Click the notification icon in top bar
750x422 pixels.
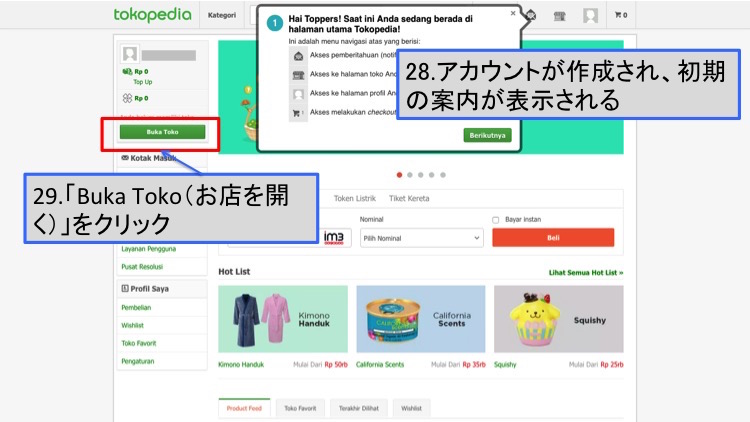click(530, 15)
